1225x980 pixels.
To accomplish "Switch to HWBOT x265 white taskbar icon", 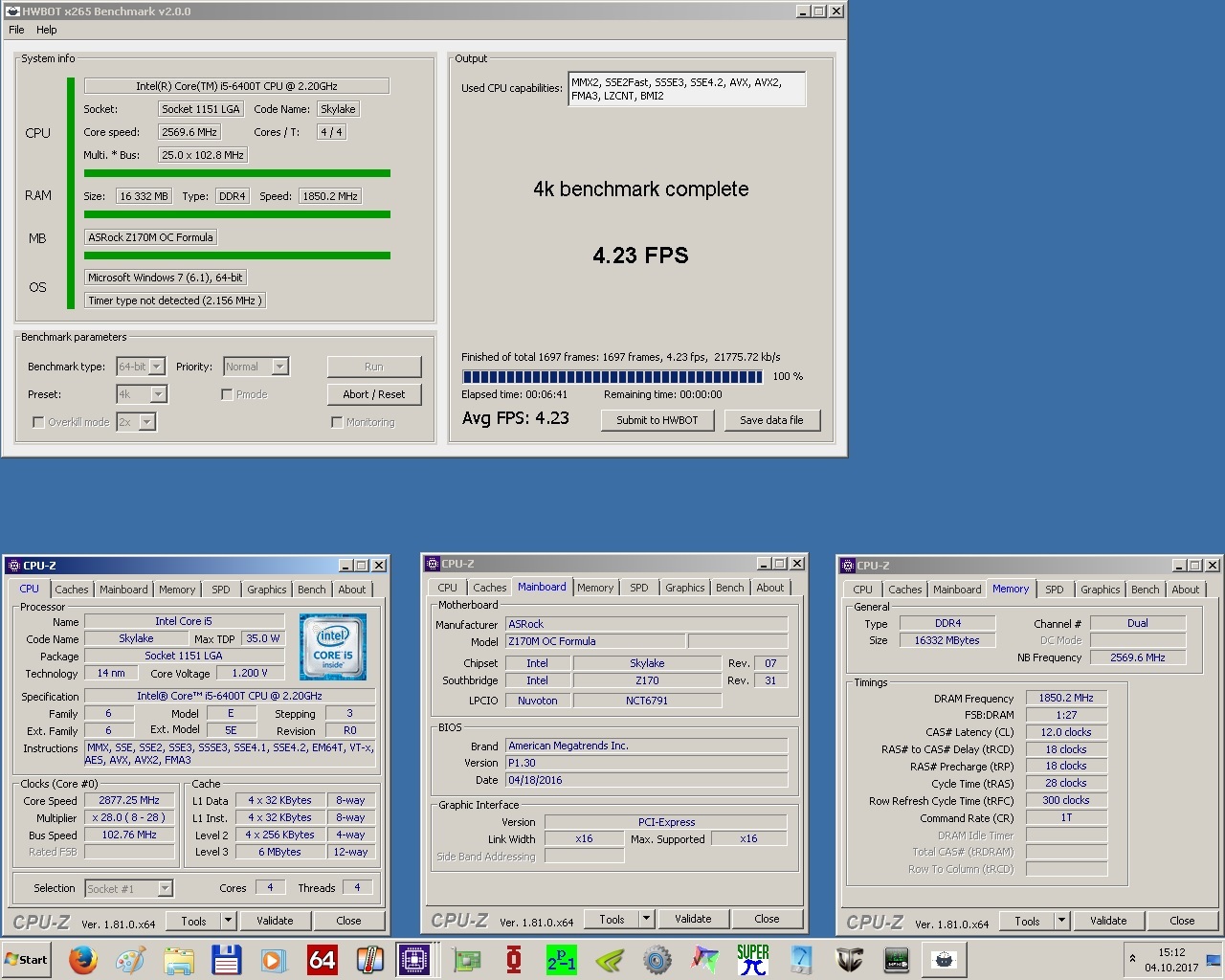I will [x=945, y=960].
